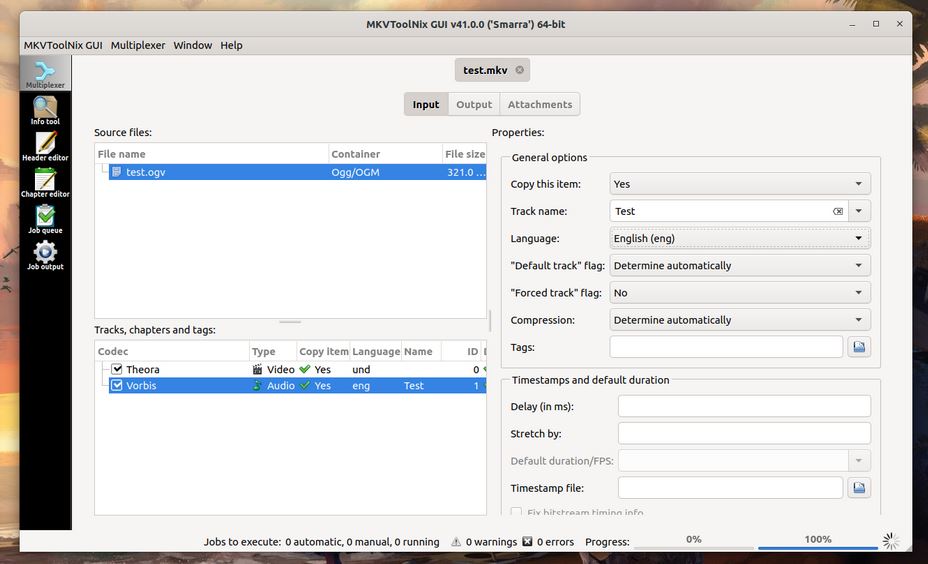Click the errors icon in status bar
928x564 pixels.
pyautogui.click(x=527, y=542)
